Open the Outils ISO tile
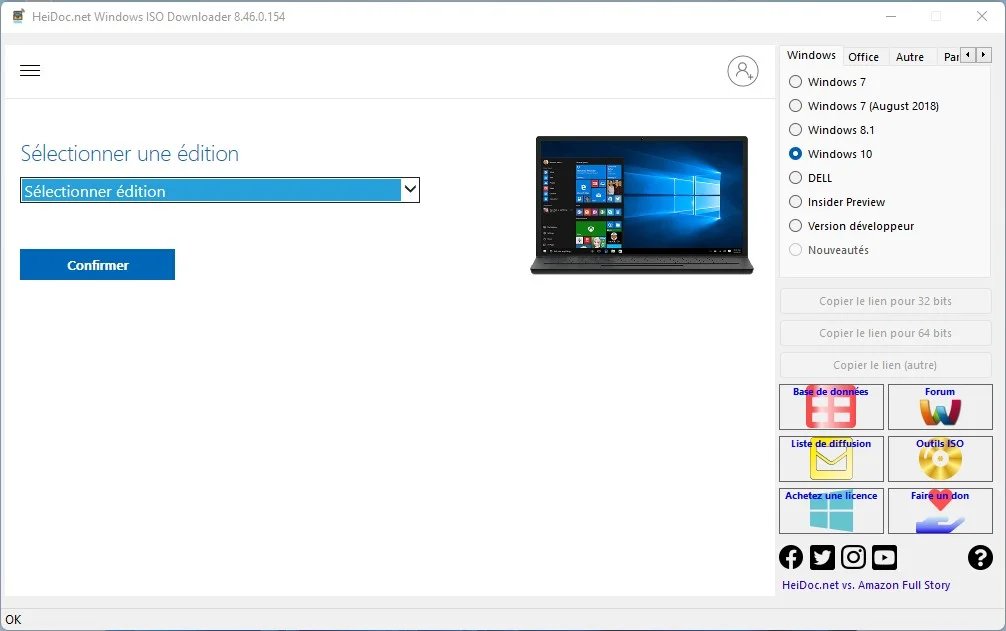1006x631 pixels. (940, 459)
